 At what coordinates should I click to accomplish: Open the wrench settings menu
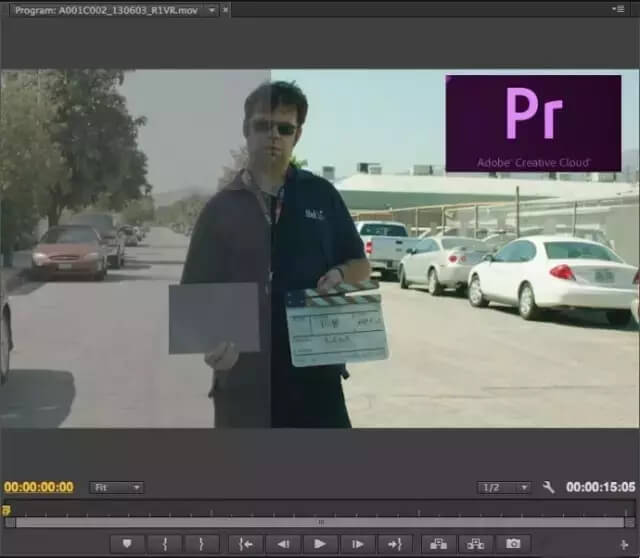tap(548, 487)
